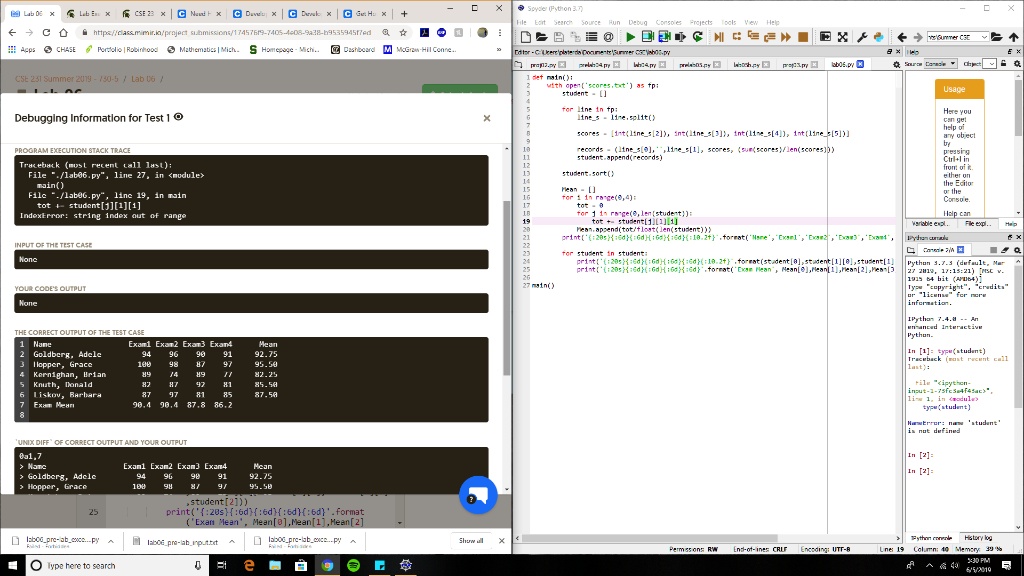The width and height of the screenshot is (1024, 576).
Task: Open Help Source Console dropdown
Action: [x=940, y=63]
